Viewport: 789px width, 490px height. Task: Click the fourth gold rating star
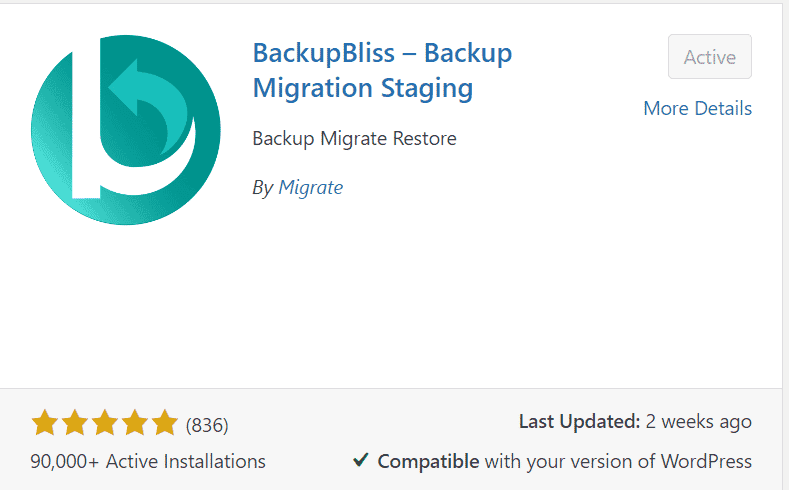tap(135, 423)
